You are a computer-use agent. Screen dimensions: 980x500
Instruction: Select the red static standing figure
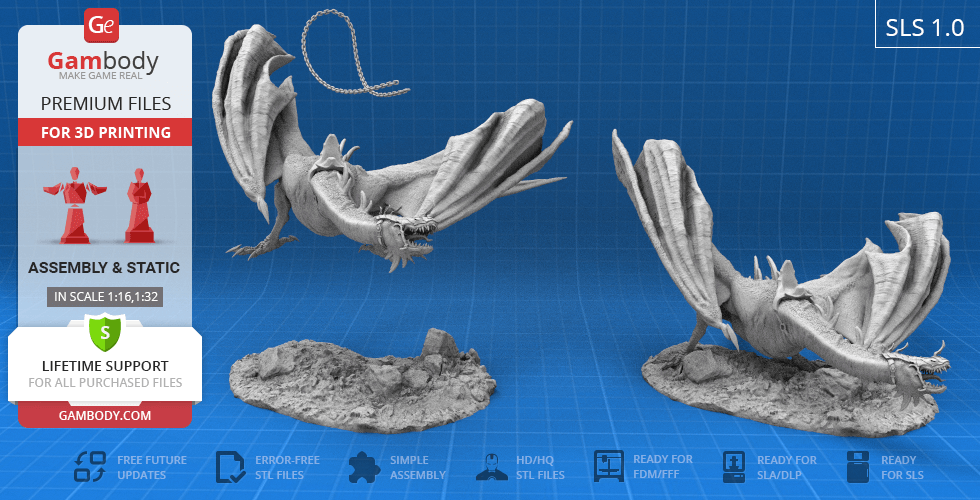pyautogui.click(x=138, y=204)
